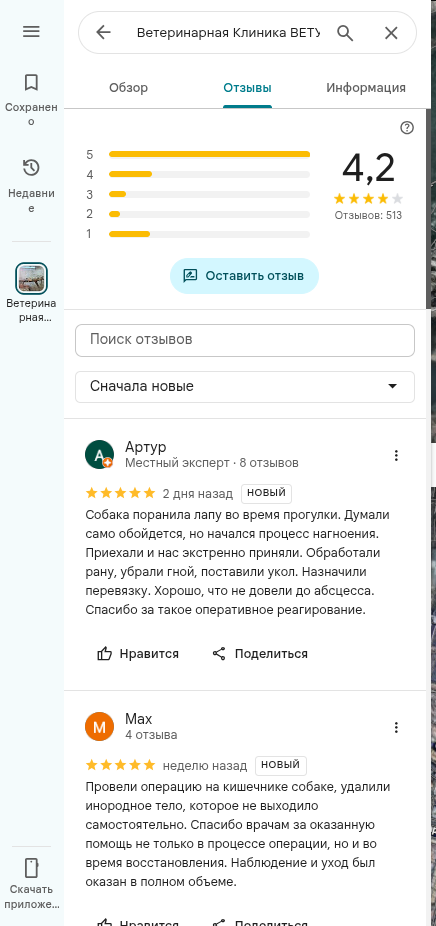Switch to the Информация tab
This screenshot has height=926, width=436.
(x=366, y=88)
